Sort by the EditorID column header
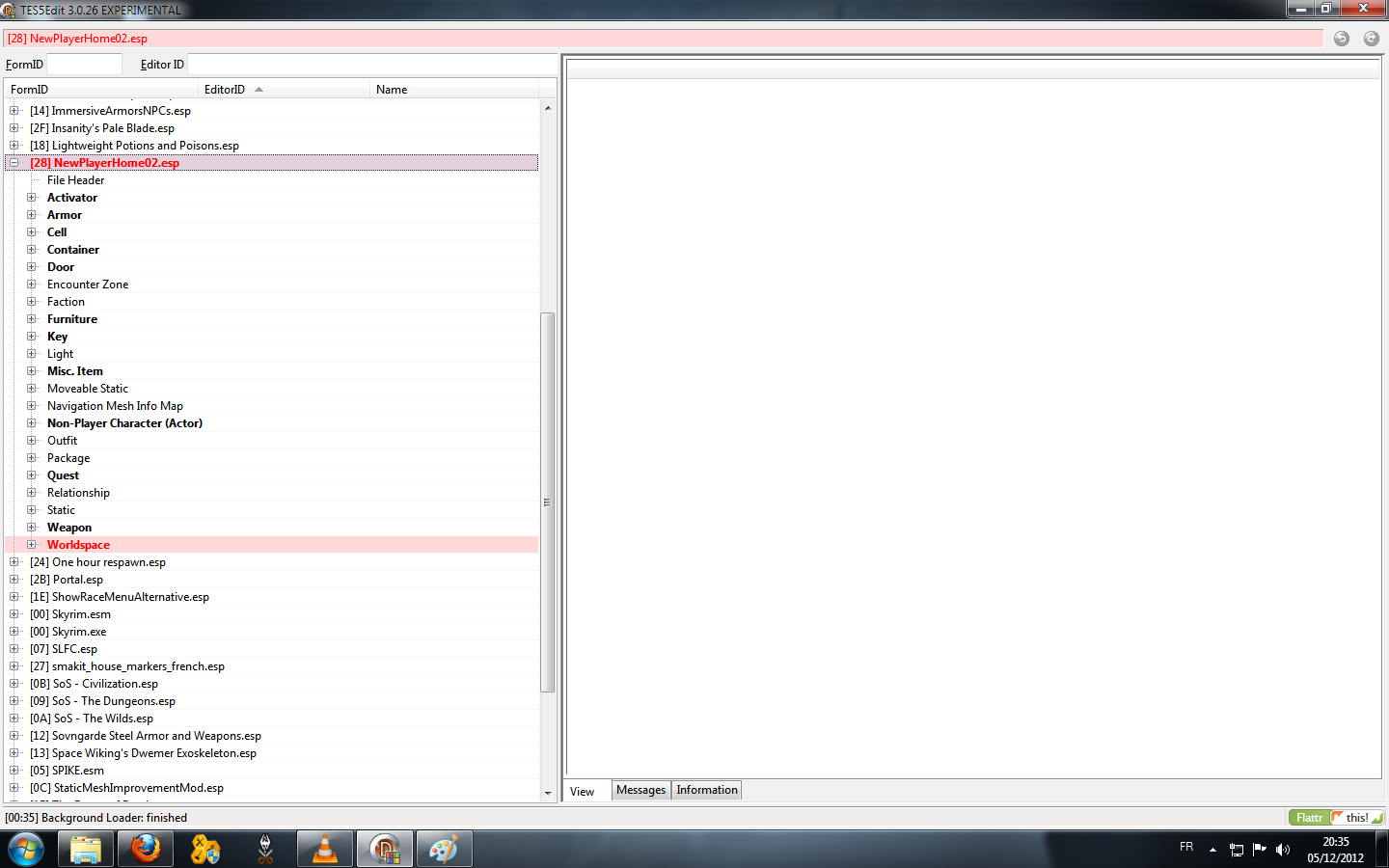The width and height of the screenshot is (1389, 868). tap(225, 90)
